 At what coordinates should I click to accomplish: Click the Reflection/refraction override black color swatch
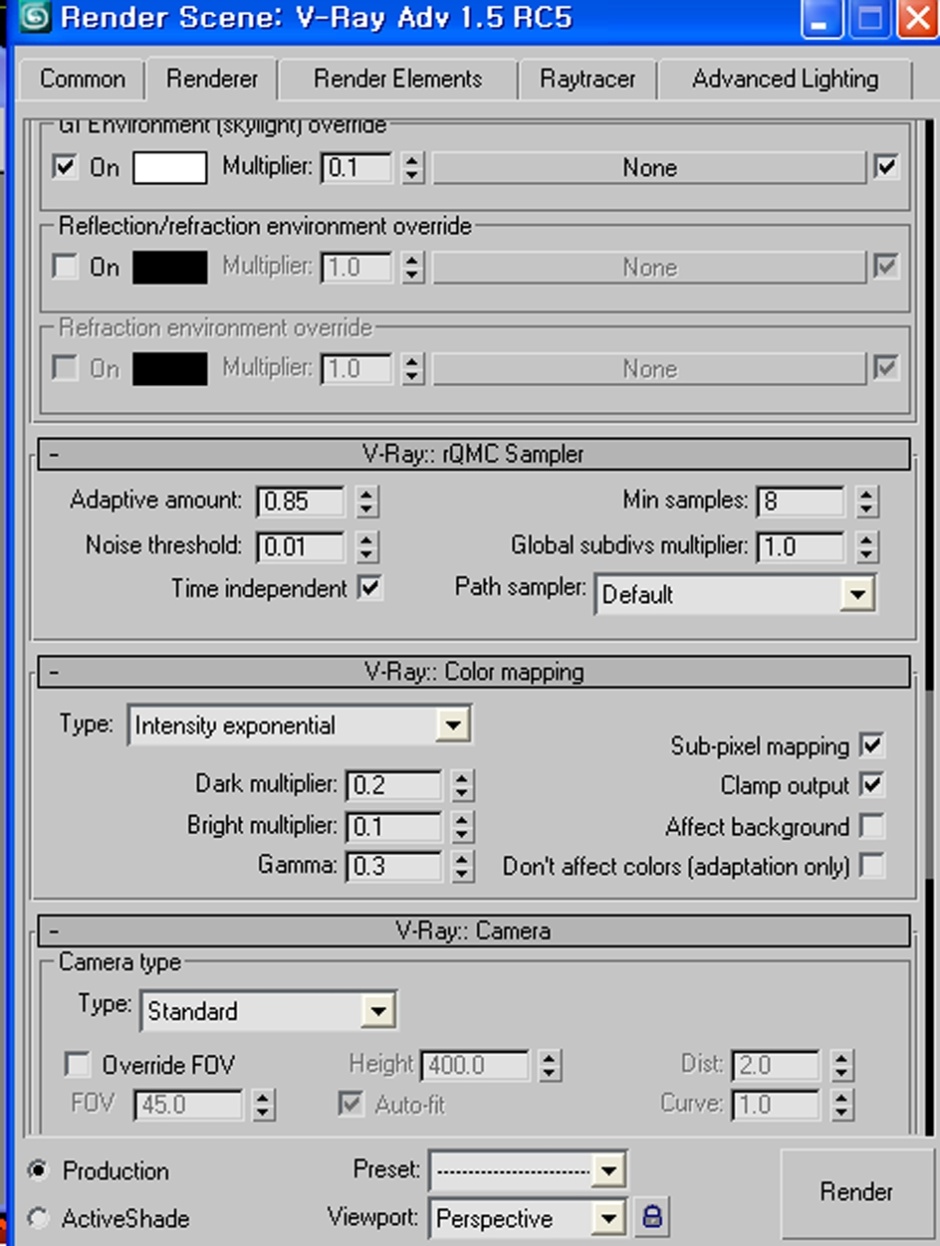coord(170,267)
